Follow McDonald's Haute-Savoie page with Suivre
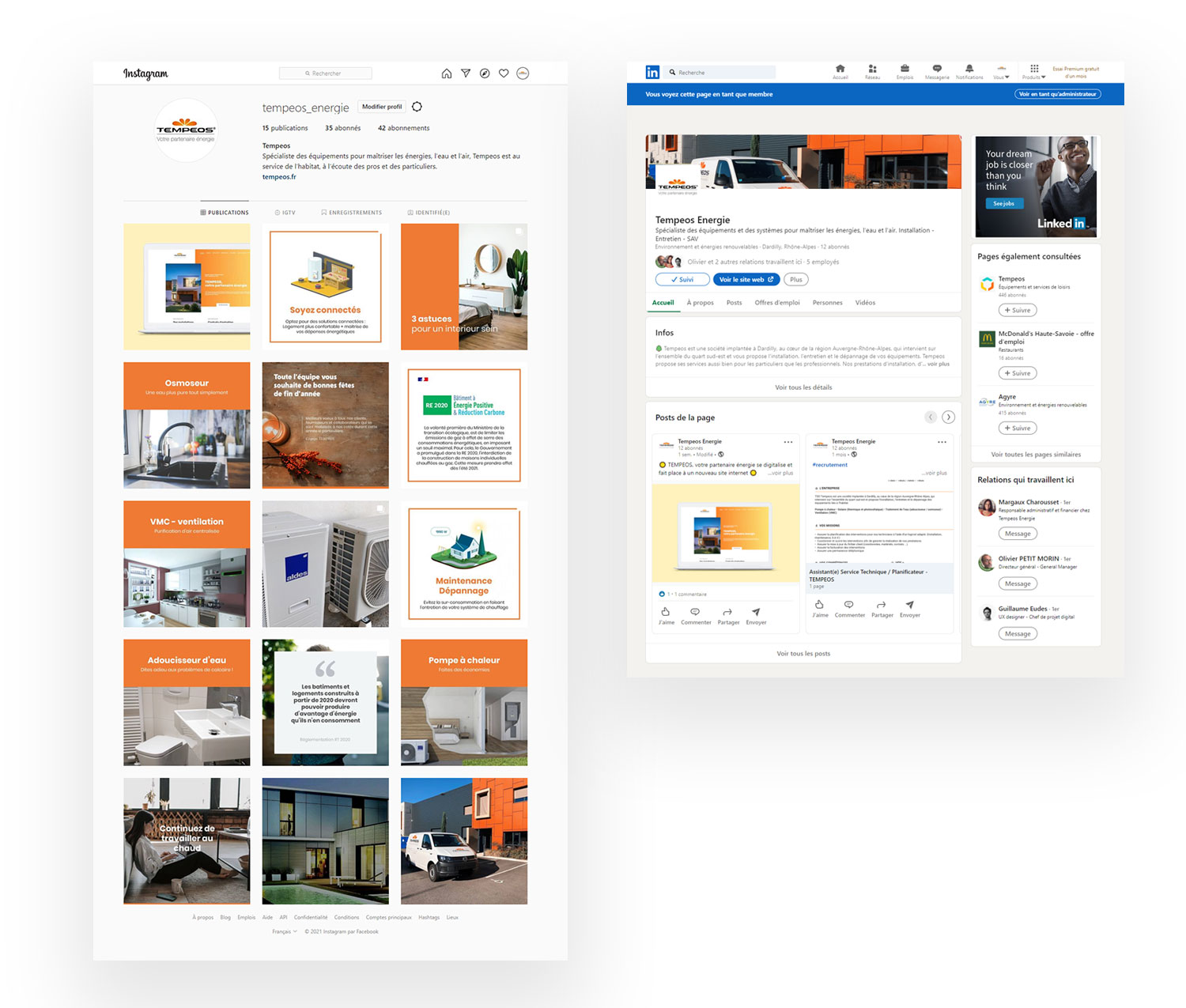The width and height of the screenshot is (1186, 1008). [1018, 373]
